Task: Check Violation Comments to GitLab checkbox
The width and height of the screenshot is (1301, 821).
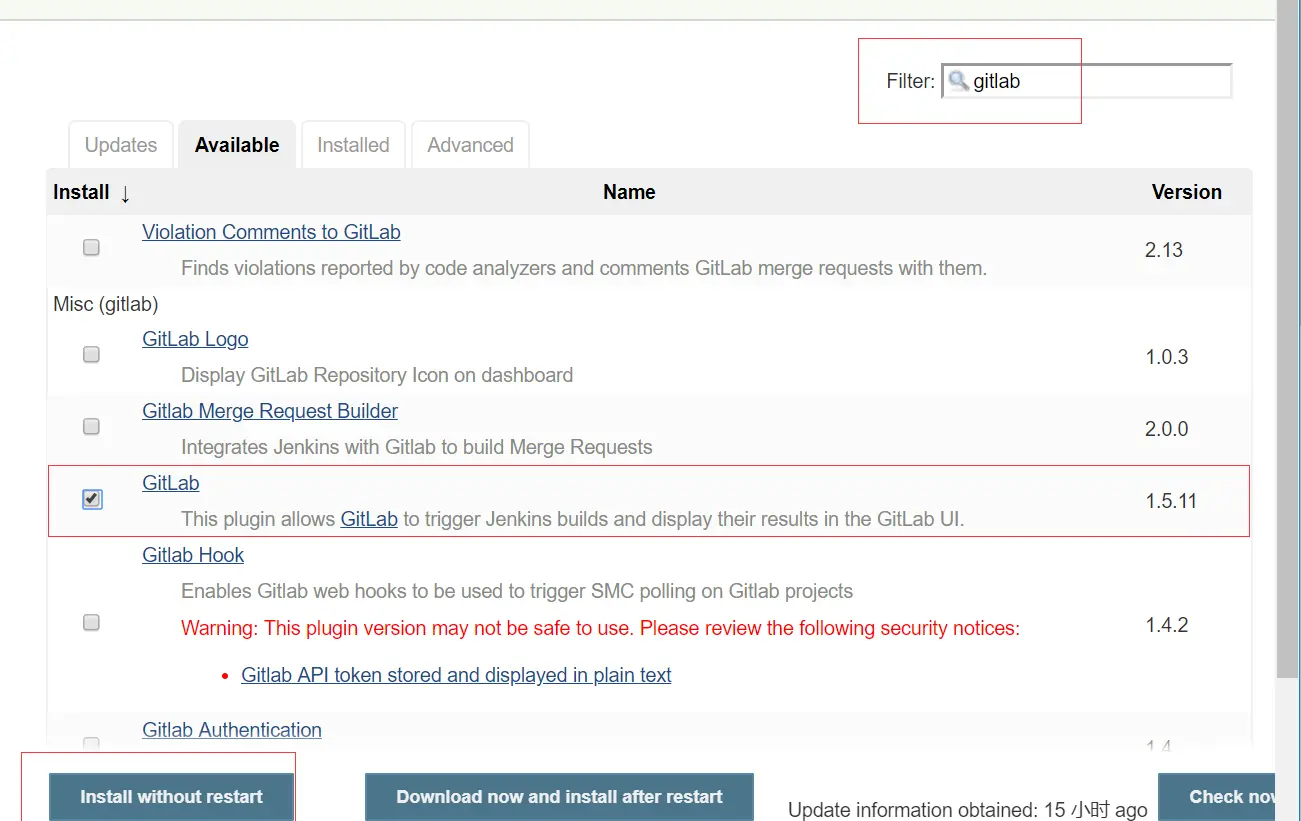Action: (x=91, y=247)
